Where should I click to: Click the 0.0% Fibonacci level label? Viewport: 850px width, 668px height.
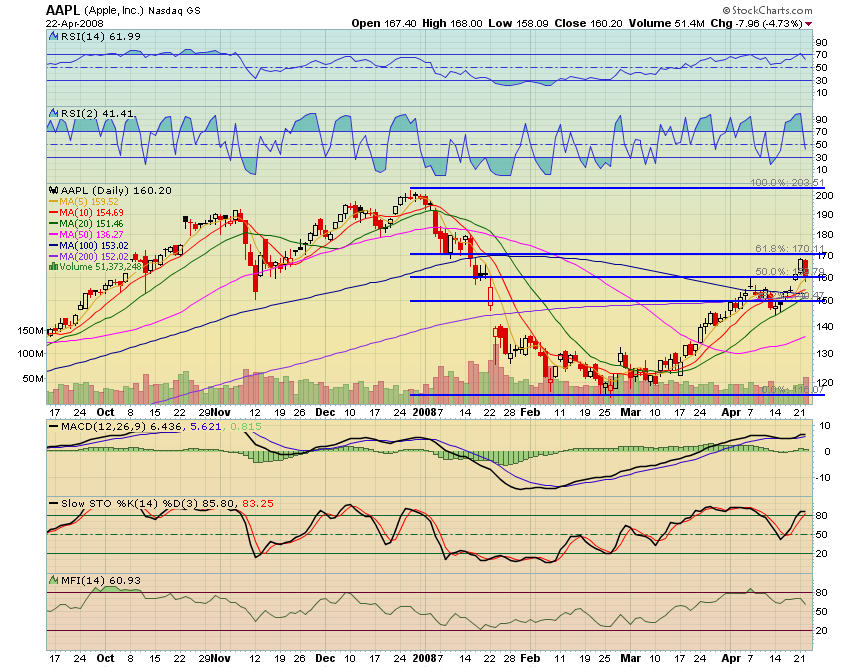click(x=793, y=389)
